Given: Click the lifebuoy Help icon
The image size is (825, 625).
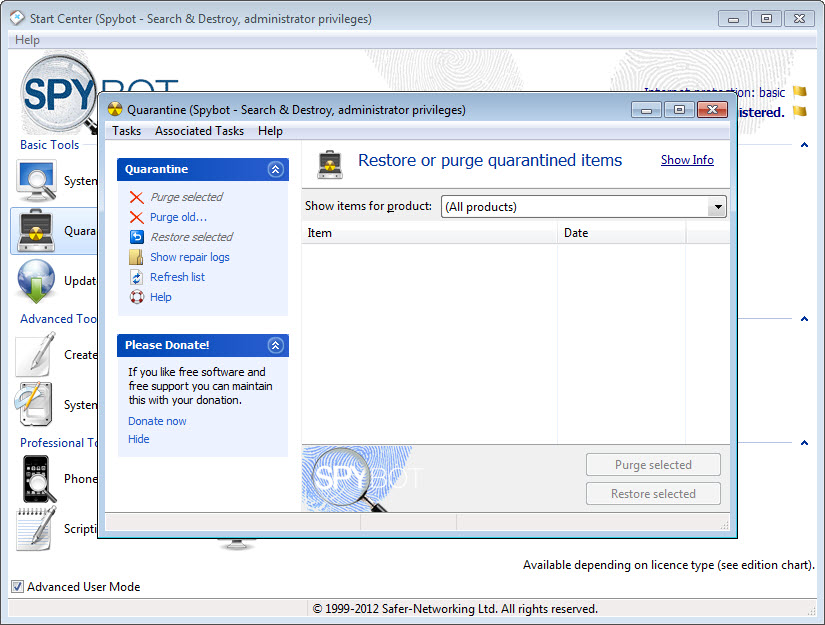Looking at the screenshot, I should click(x=136, y=297).
